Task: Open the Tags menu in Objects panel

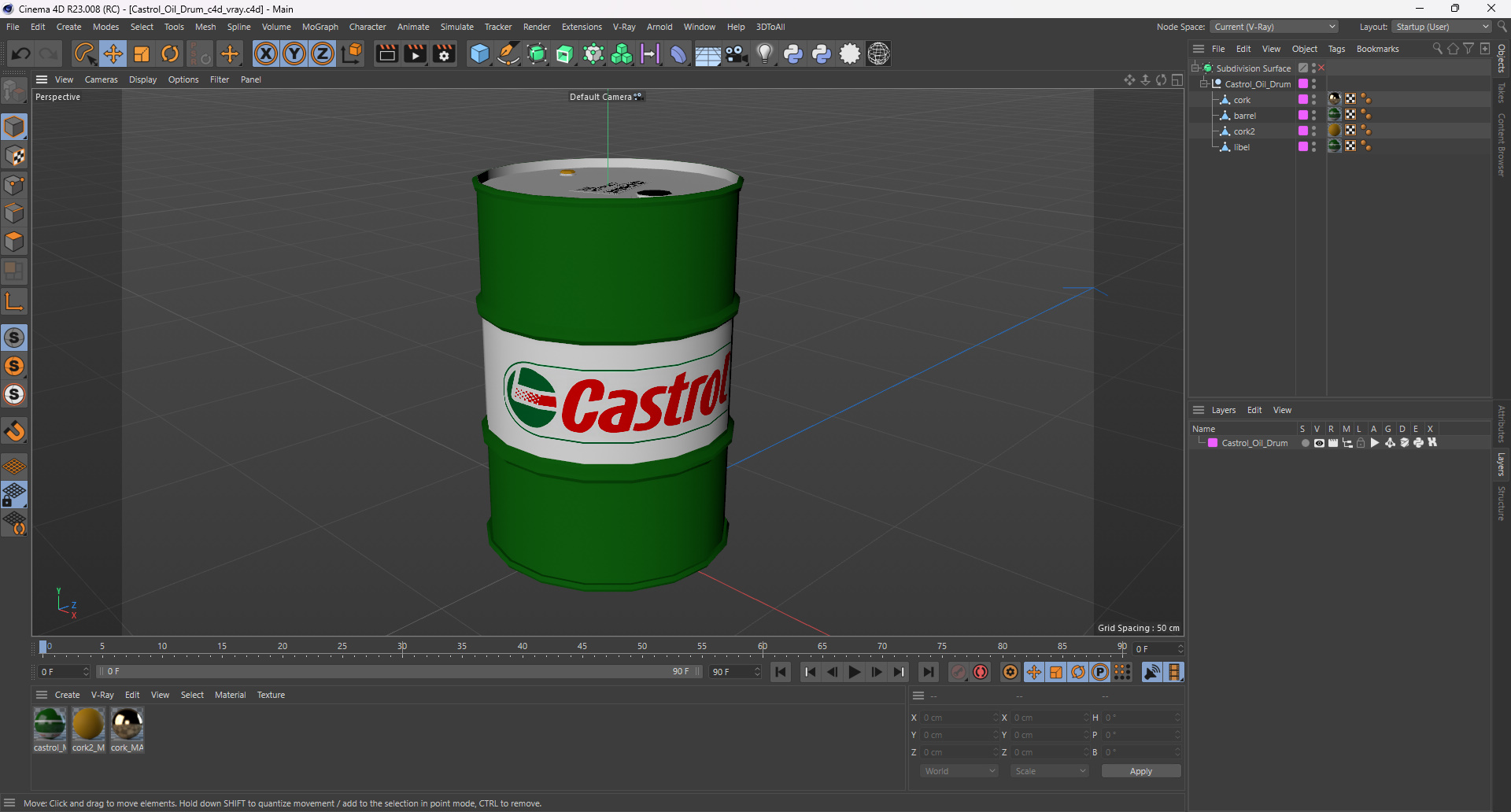Action: (1336, 49)
